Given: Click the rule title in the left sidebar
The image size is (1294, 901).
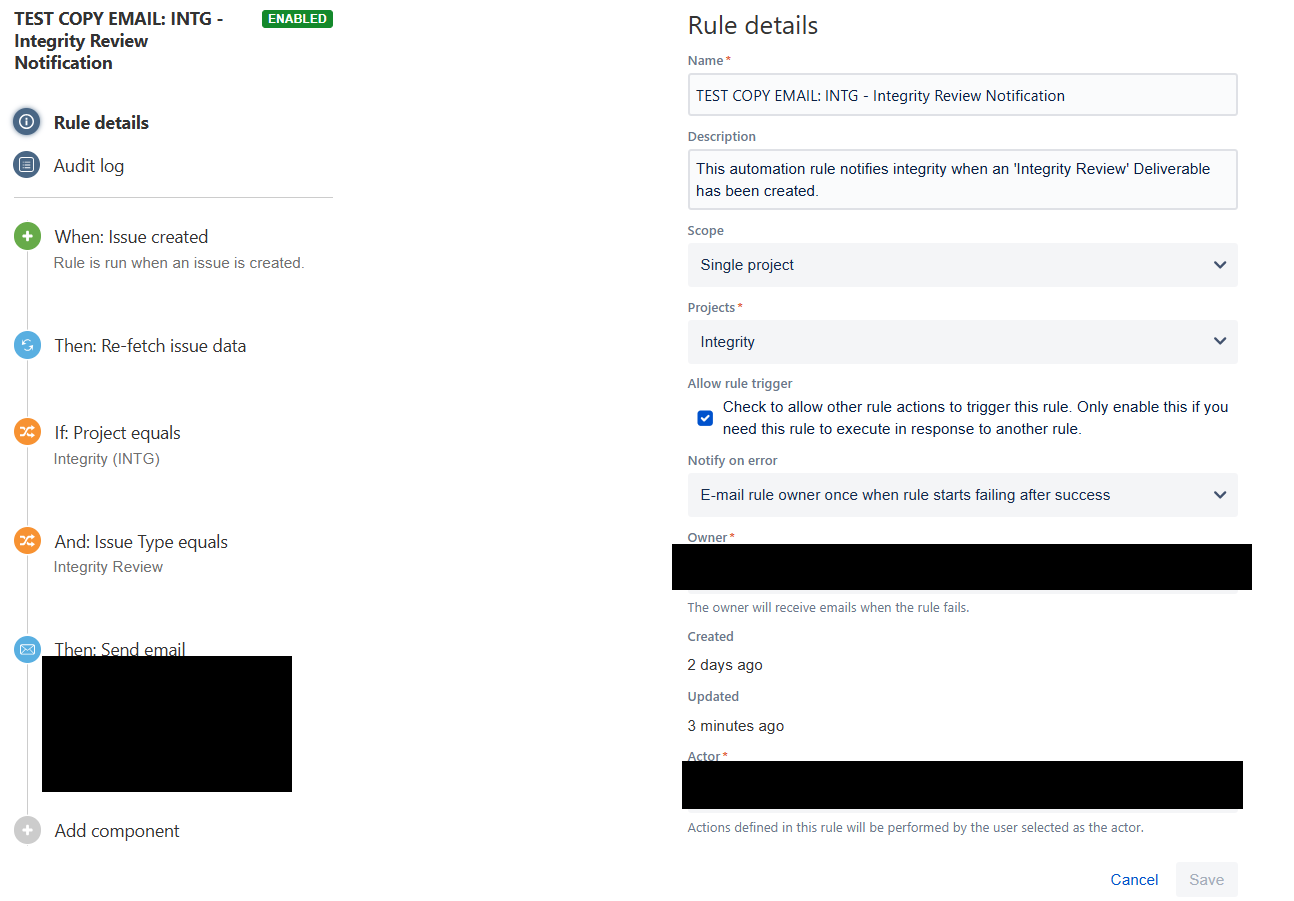Looking at the screenshot, I should coord(118,41).
